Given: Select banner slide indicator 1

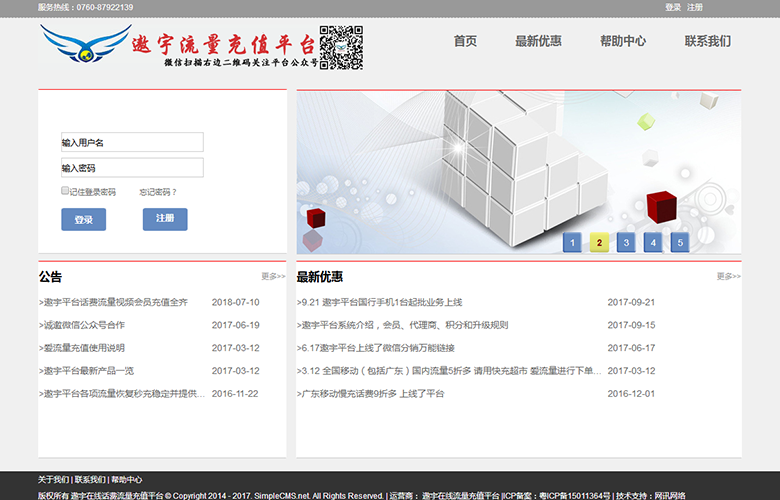Looking at the screenshot, I should pos(572,242).
